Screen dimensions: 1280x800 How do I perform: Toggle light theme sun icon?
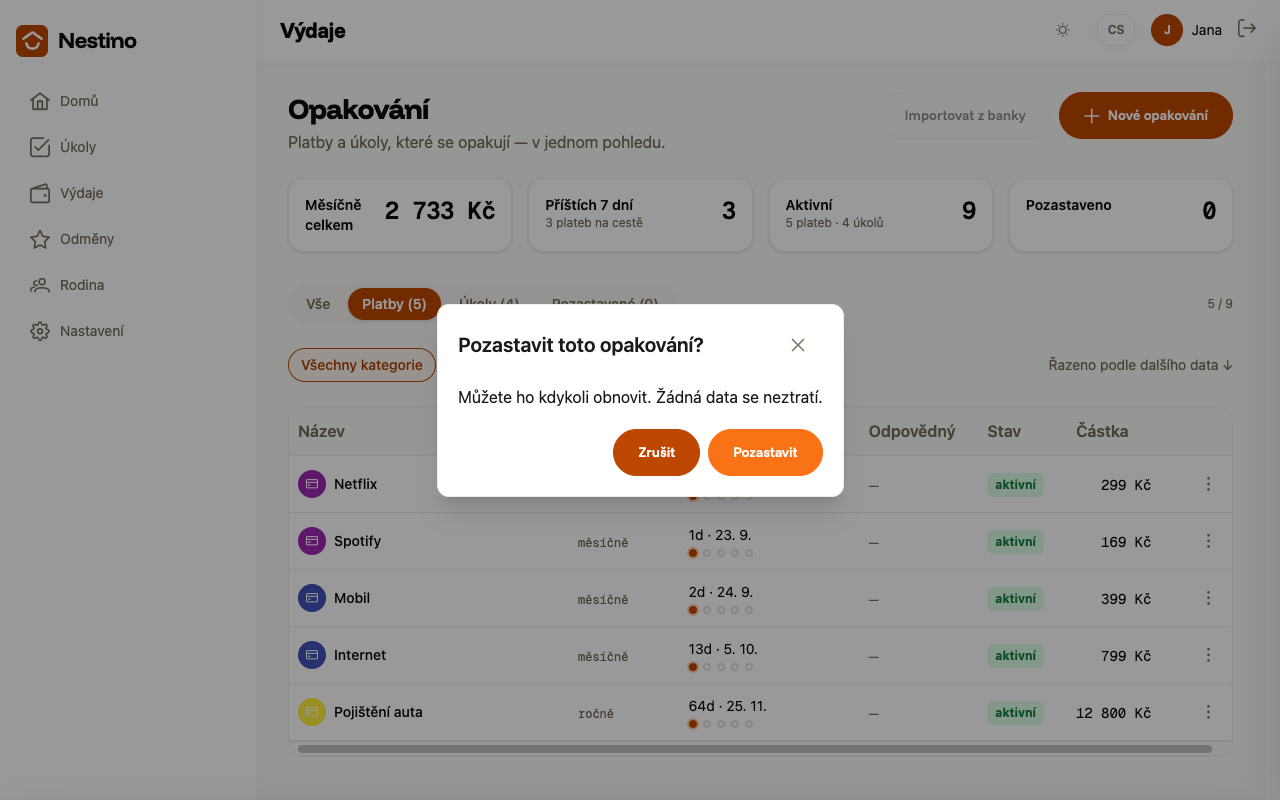(x=1063, y=30)
